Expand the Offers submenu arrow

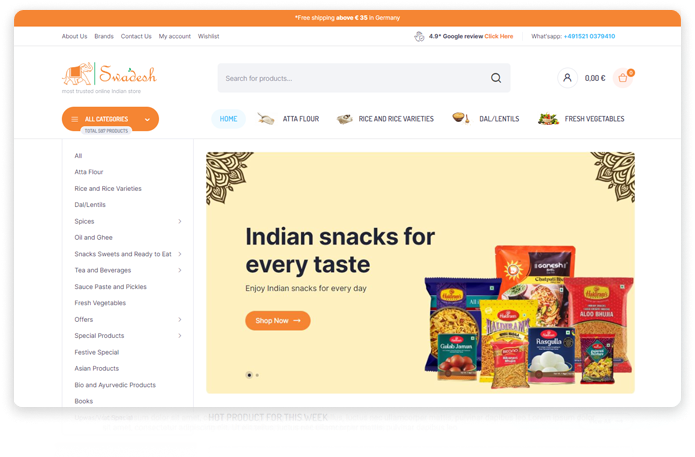point(180,319)
